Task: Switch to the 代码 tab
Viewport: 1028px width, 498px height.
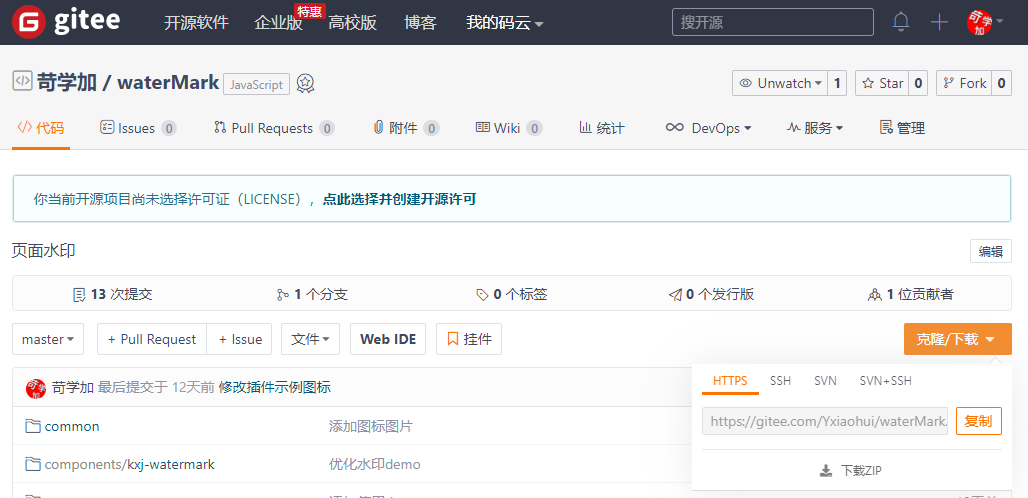Action: tap(41, 128)
